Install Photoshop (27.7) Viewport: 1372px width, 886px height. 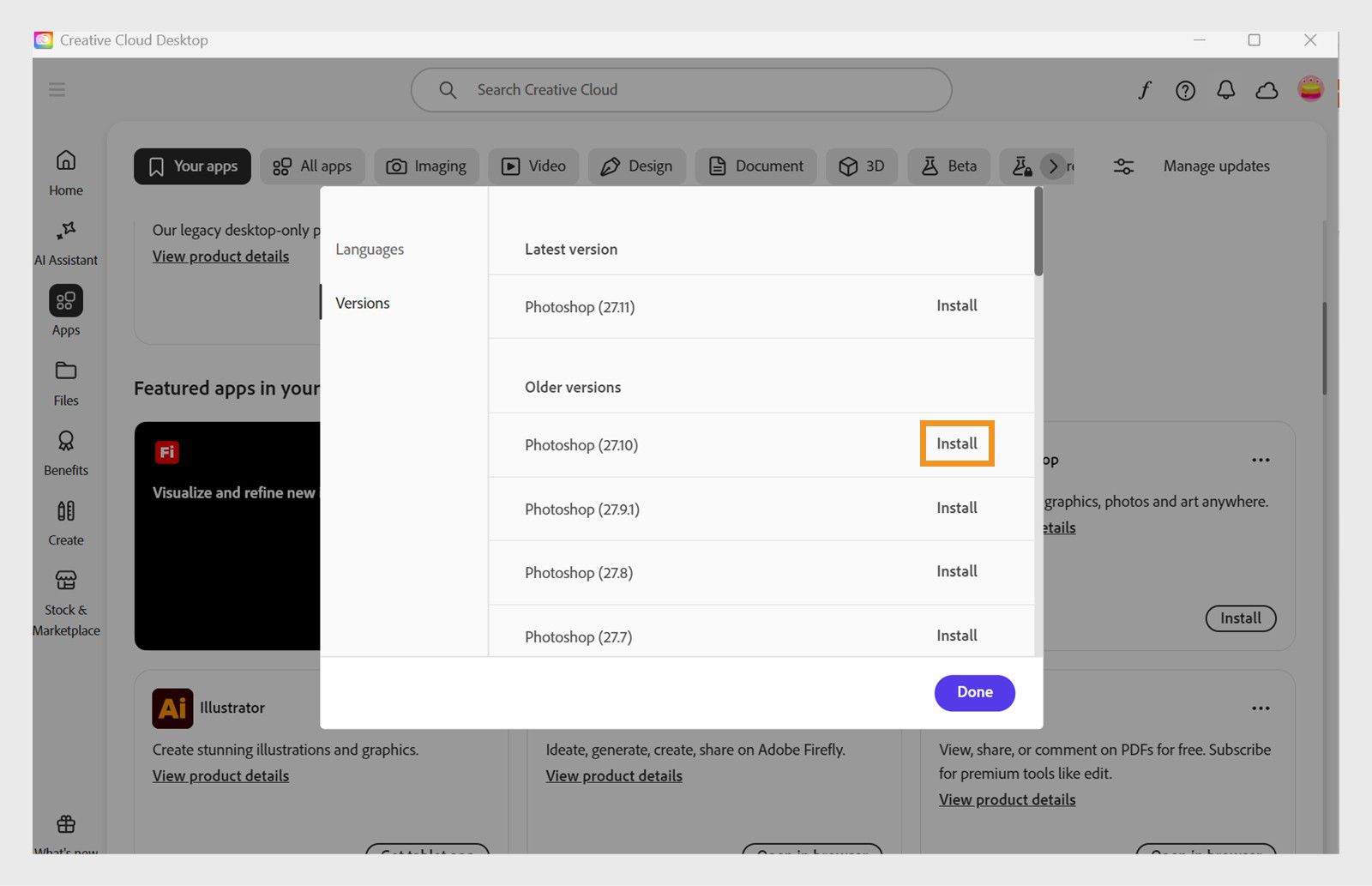(x=957, y=636)
